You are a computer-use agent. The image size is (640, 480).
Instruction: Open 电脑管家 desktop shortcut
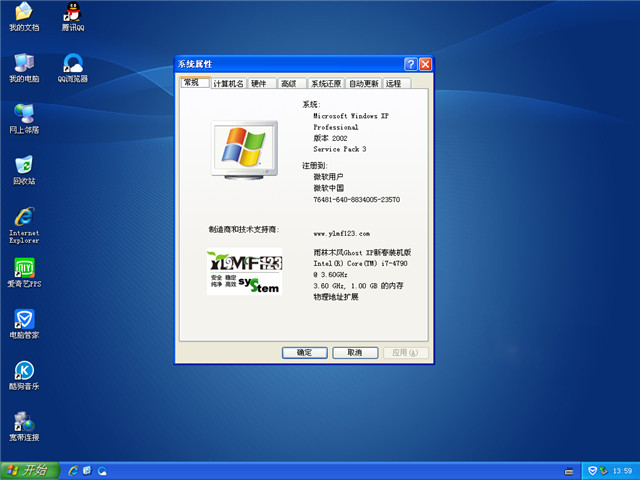24,324
